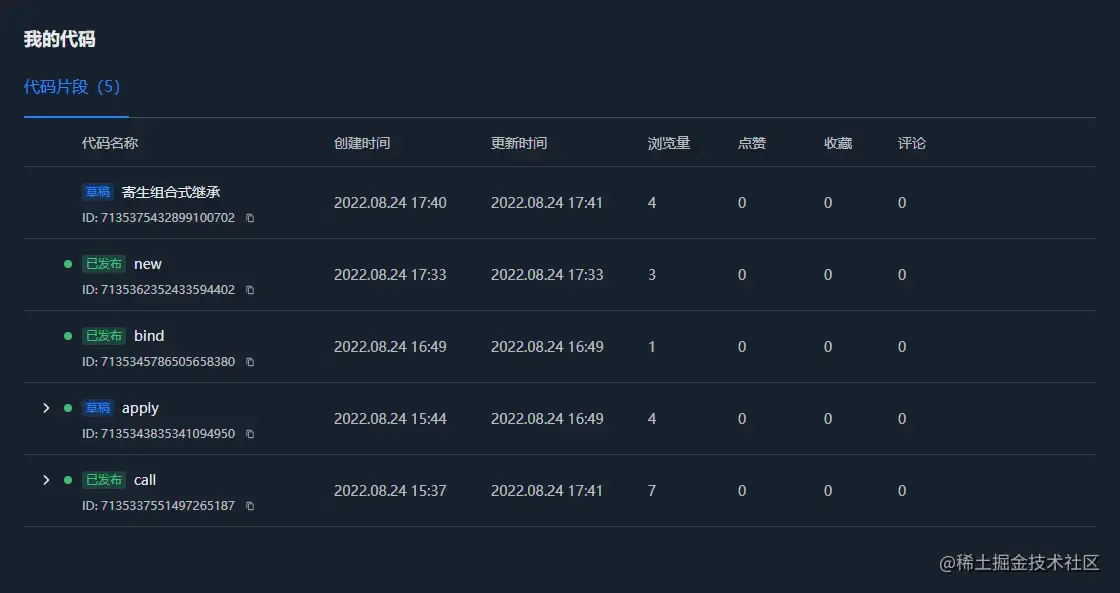Copy the ID of the bind snippet
Screen dimensions: 1120x593
pos(249,361)
